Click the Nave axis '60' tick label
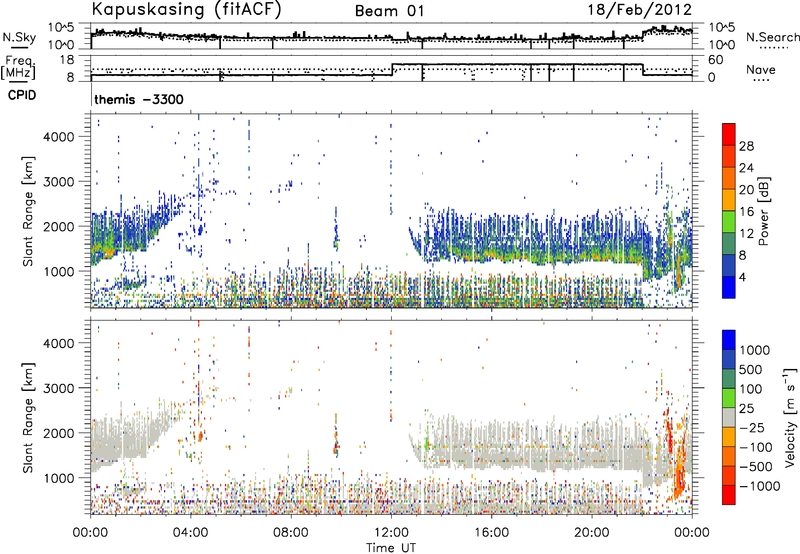The height and width of the screenshot is (554, 800). tap(715, 60)
